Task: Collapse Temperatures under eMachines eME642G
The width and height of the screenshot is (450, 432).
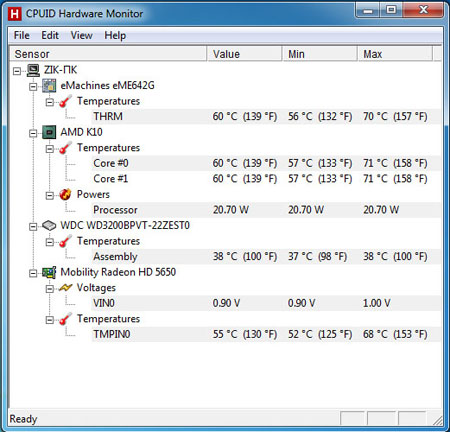Action: pos(49,102)
